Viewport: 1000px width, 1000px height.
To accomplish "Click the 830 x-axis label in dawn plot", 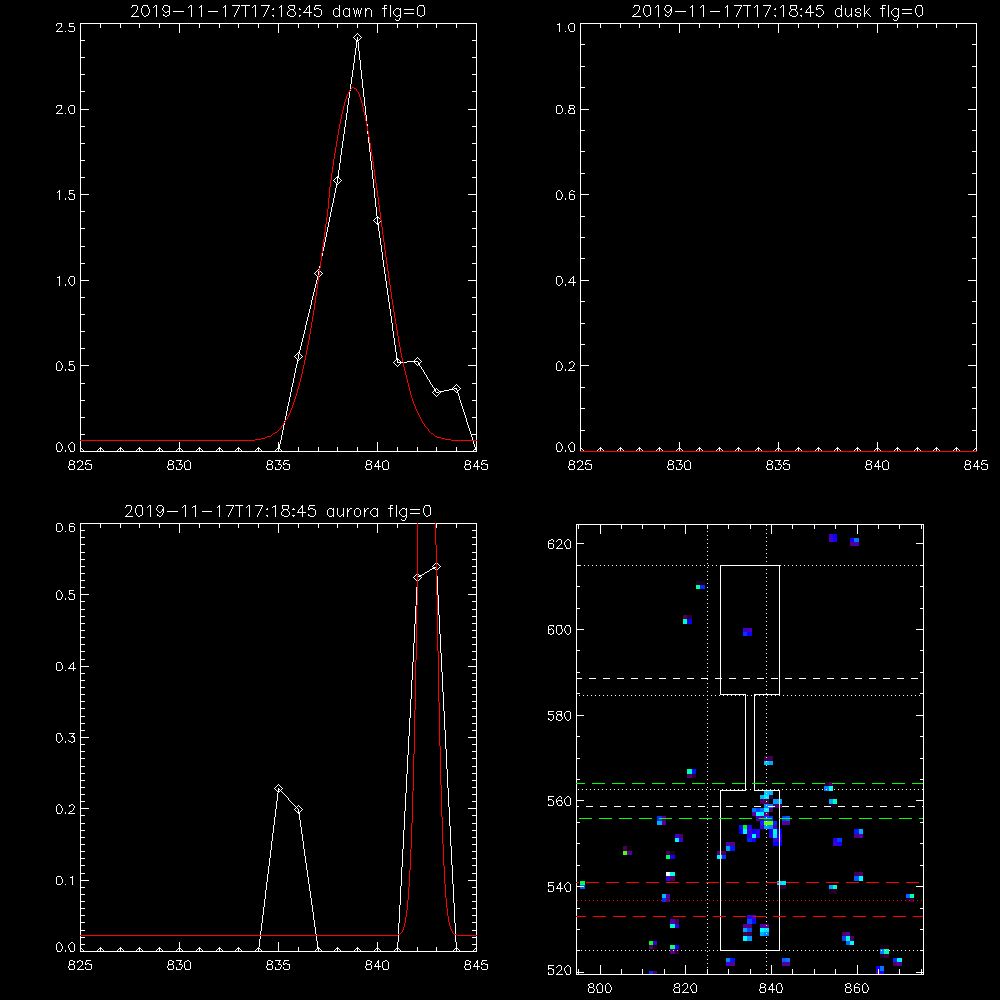I will 179,465.
